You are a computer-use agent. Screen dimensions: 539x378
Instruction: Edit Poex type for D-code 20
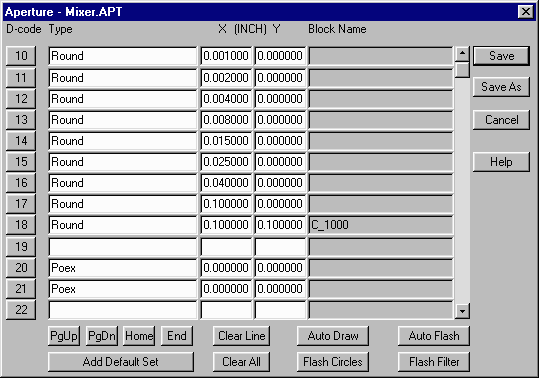point(123,268)
